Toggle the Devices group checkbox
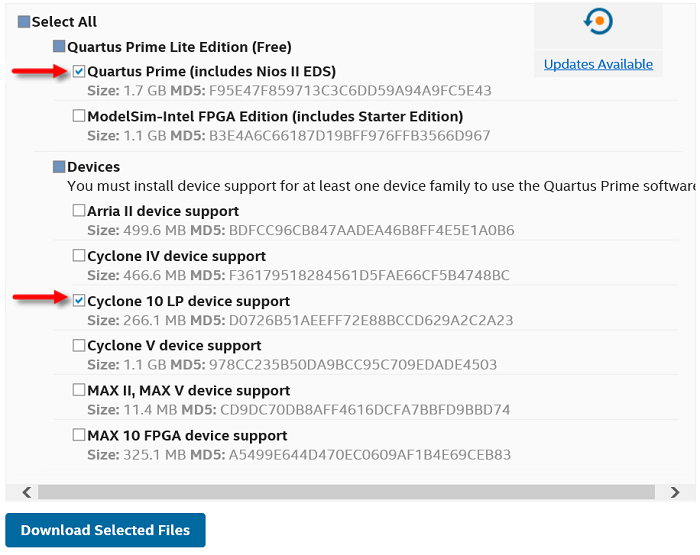The image size is (700, 555). click(x=59, y=166)
